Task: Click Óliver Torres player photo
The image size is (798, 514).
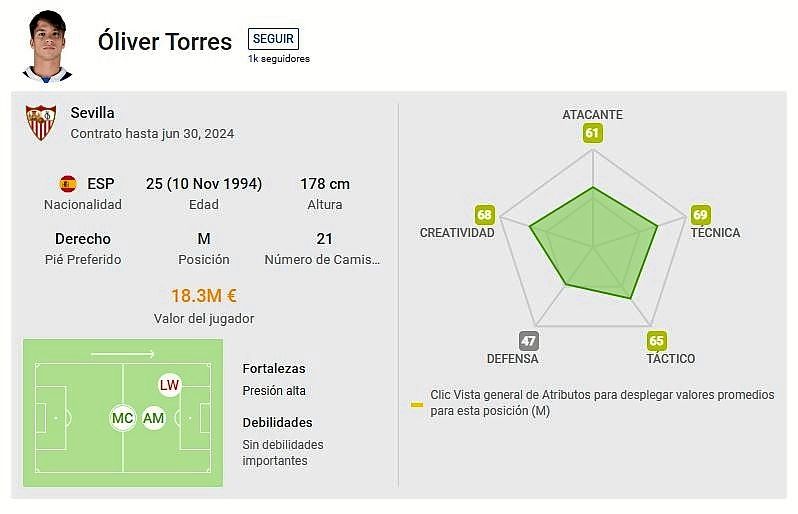Action: point(47,45)
